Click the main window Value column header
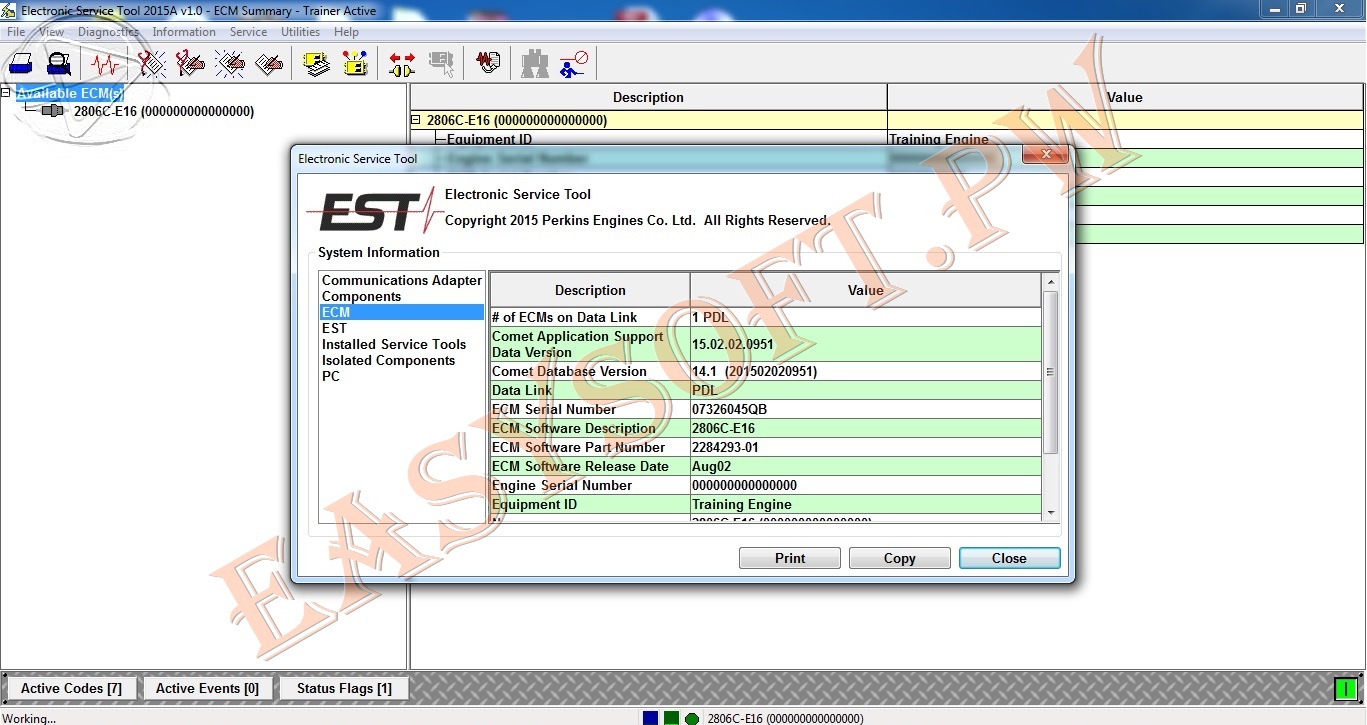 point(1125,97)
